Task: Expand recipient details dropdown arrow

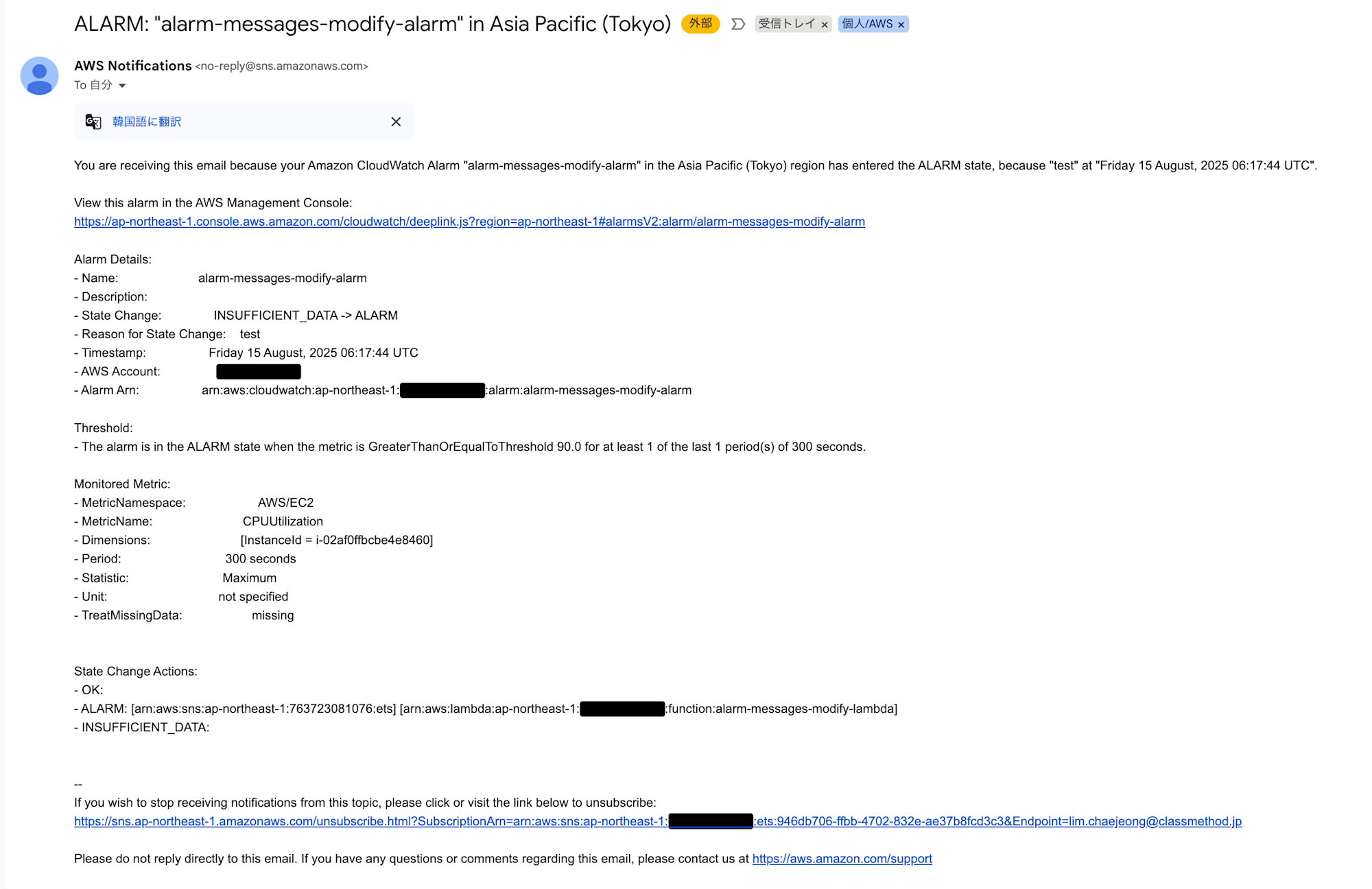Action: point(122,86)
